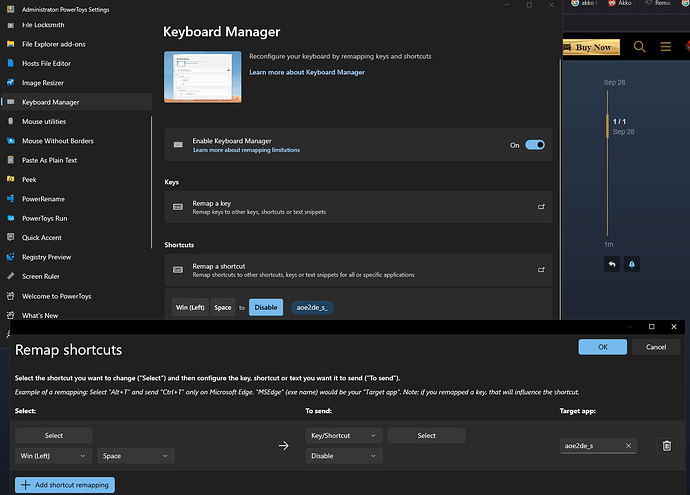Click the notification bell icon under timeline
The width and height of the screenshot is (690, 495).
tap(632, 264)
